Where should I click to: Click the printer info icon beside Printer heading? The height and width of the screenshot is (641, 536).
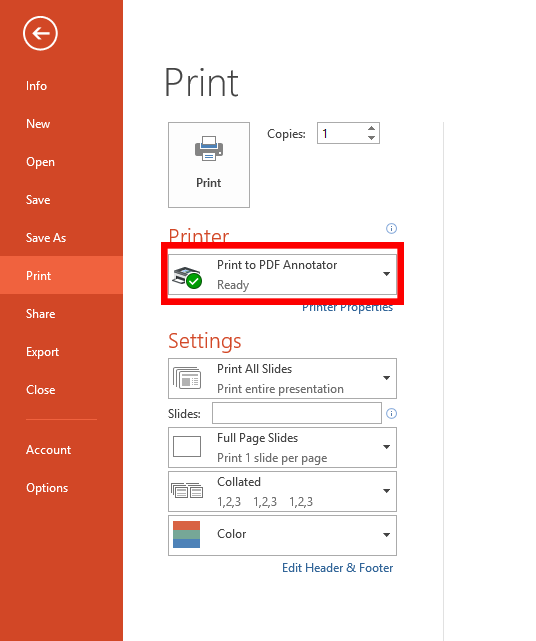coord(391,229)
